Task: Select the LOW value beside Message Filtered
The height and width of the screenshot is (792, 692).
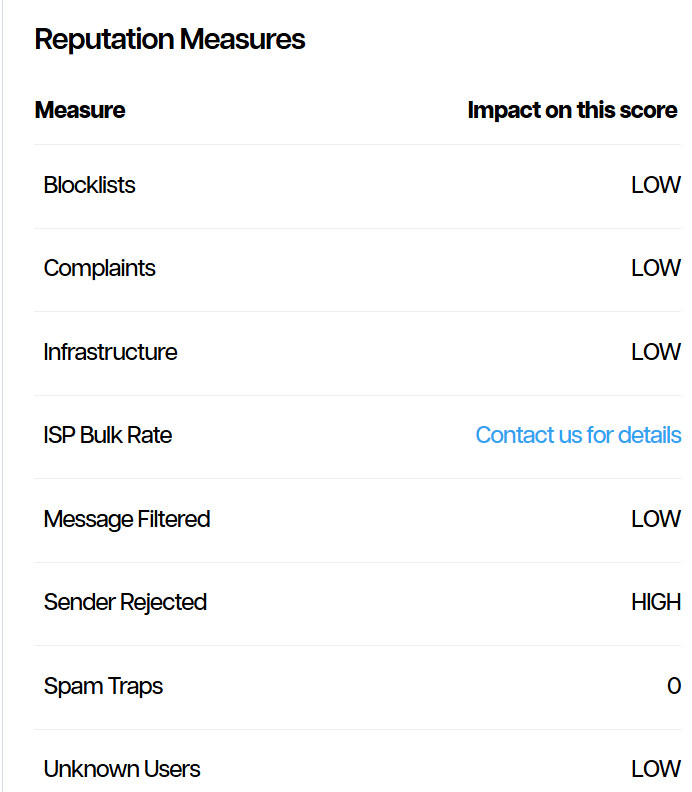Action: point(655,519)
